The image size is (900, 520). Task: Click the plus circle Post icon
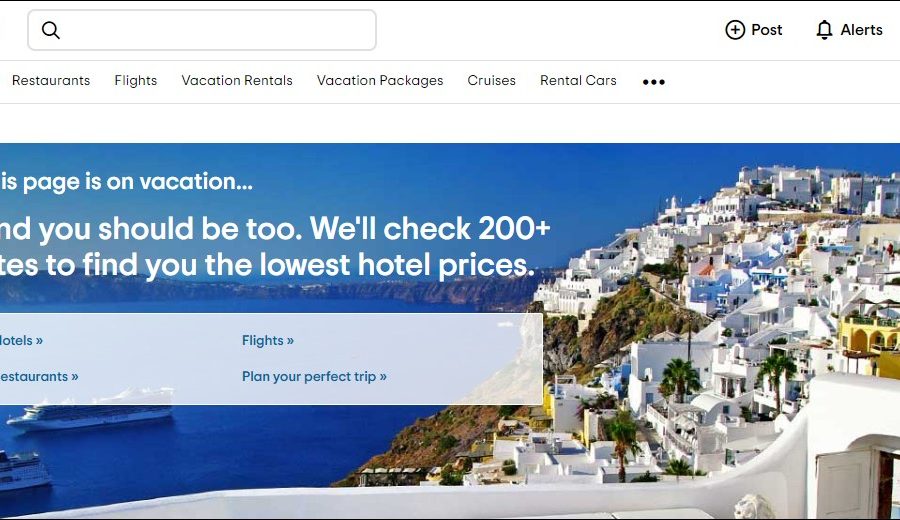click(735, 29)
